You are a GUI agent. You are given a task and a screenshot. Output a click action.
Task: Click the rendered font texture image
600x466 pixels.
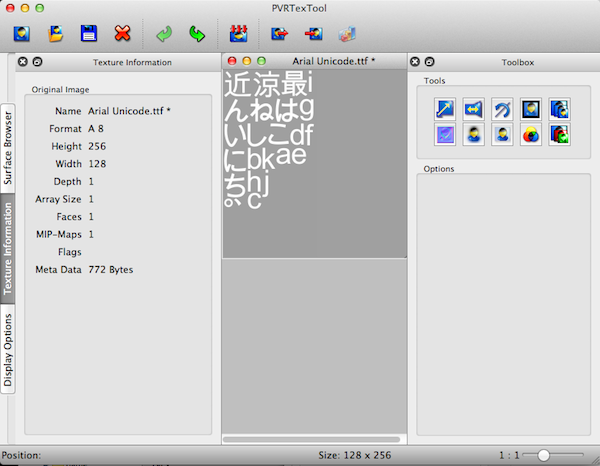point(315,164)
